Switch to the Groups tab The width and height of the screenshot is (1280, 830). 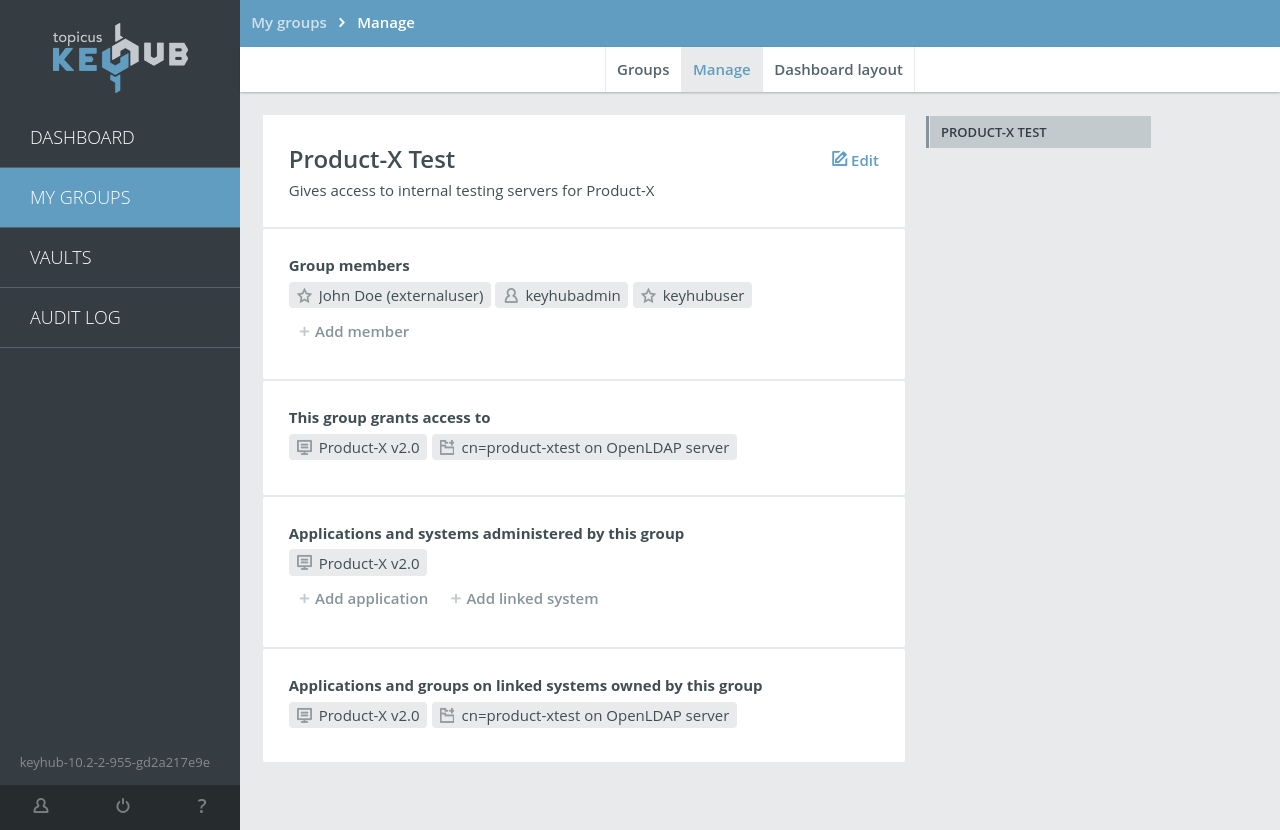643,70
